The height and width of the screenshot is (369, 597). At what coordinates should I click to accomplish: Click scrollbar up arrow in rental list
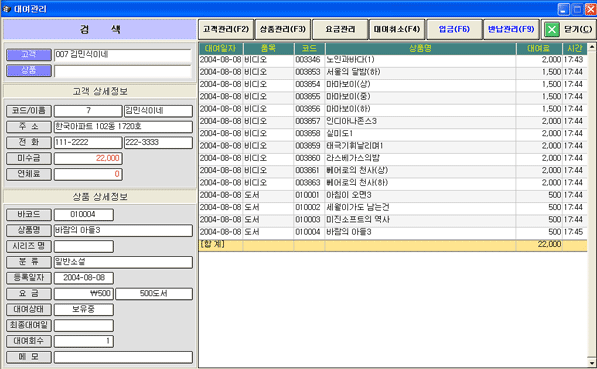pos(592,47)
